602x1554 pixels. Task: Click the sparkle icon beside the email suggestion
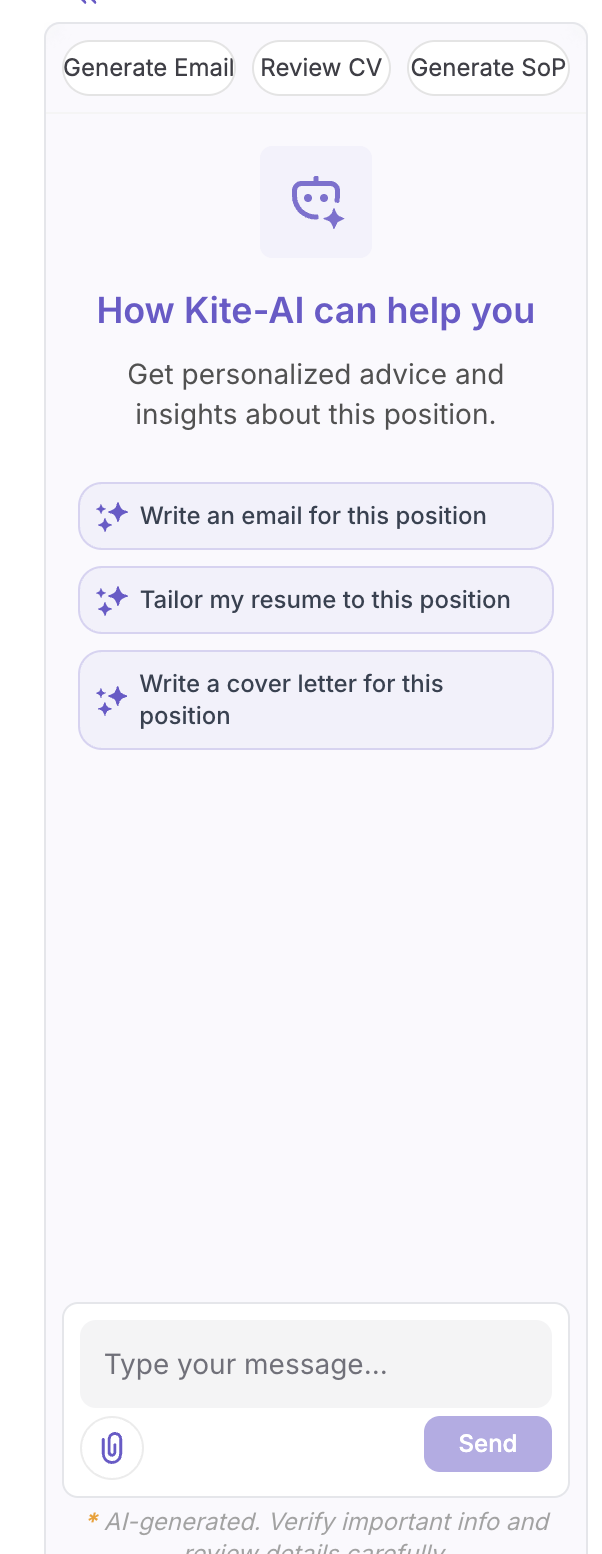112,515
